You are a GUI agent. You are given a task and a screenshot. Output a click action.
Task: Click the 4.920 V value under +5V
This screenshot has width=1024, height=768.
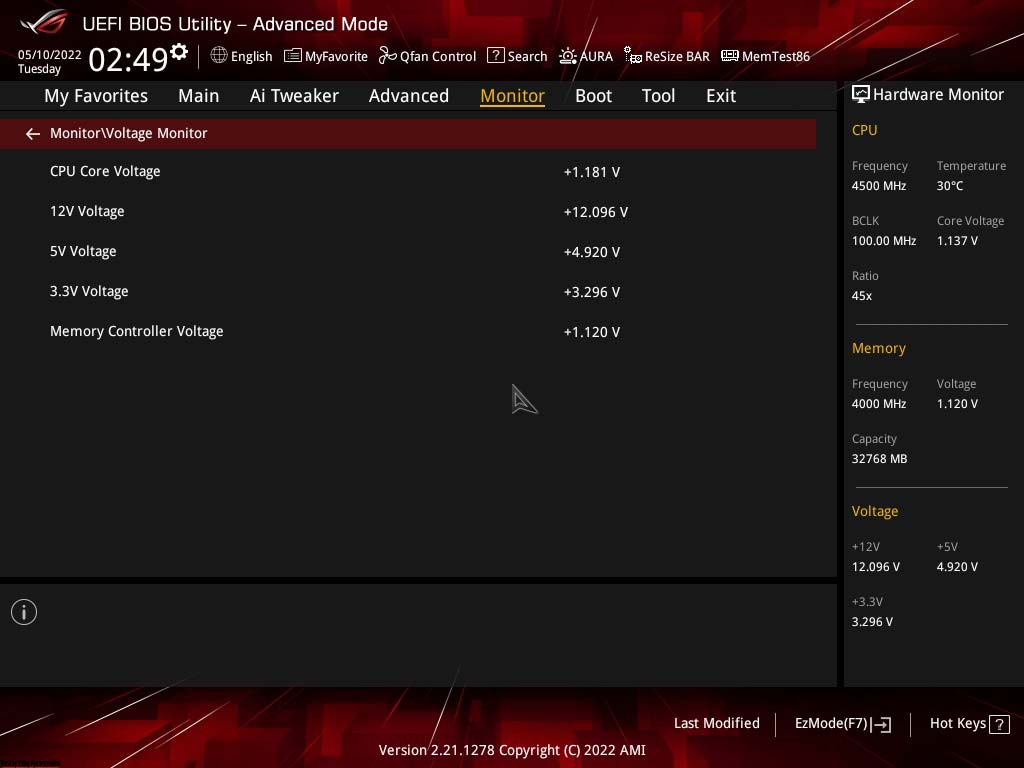tap(957, 567)
